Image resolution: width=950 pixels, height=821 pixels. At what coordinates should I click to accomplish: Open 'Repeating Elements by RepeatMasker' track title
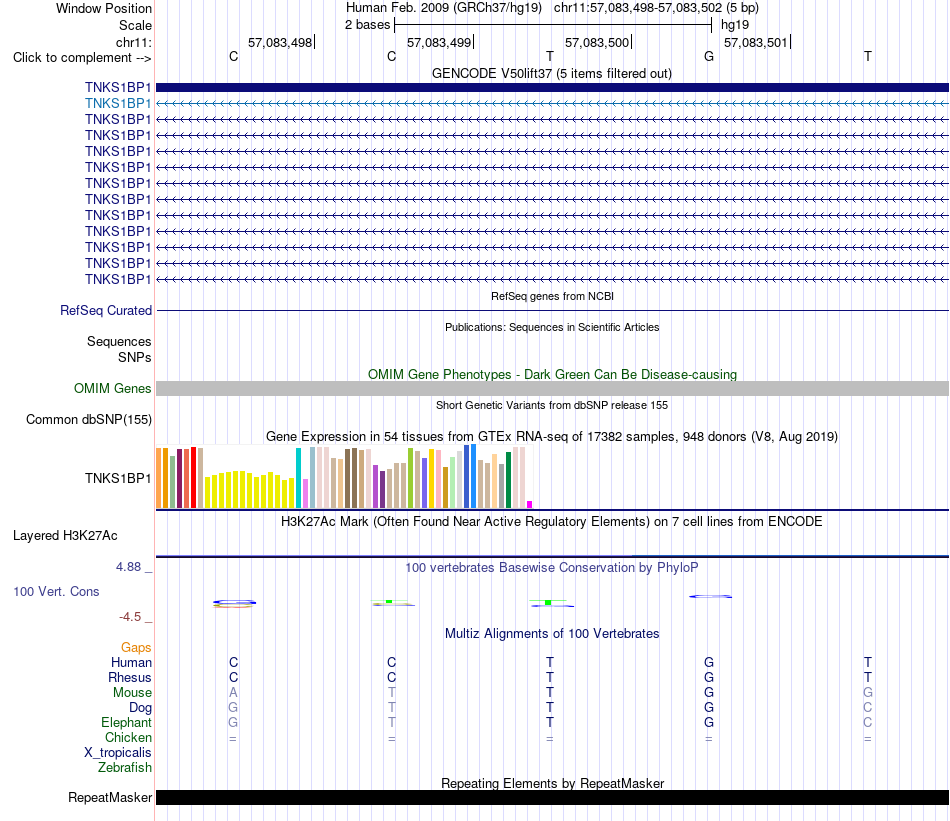(x=552, y=783)
